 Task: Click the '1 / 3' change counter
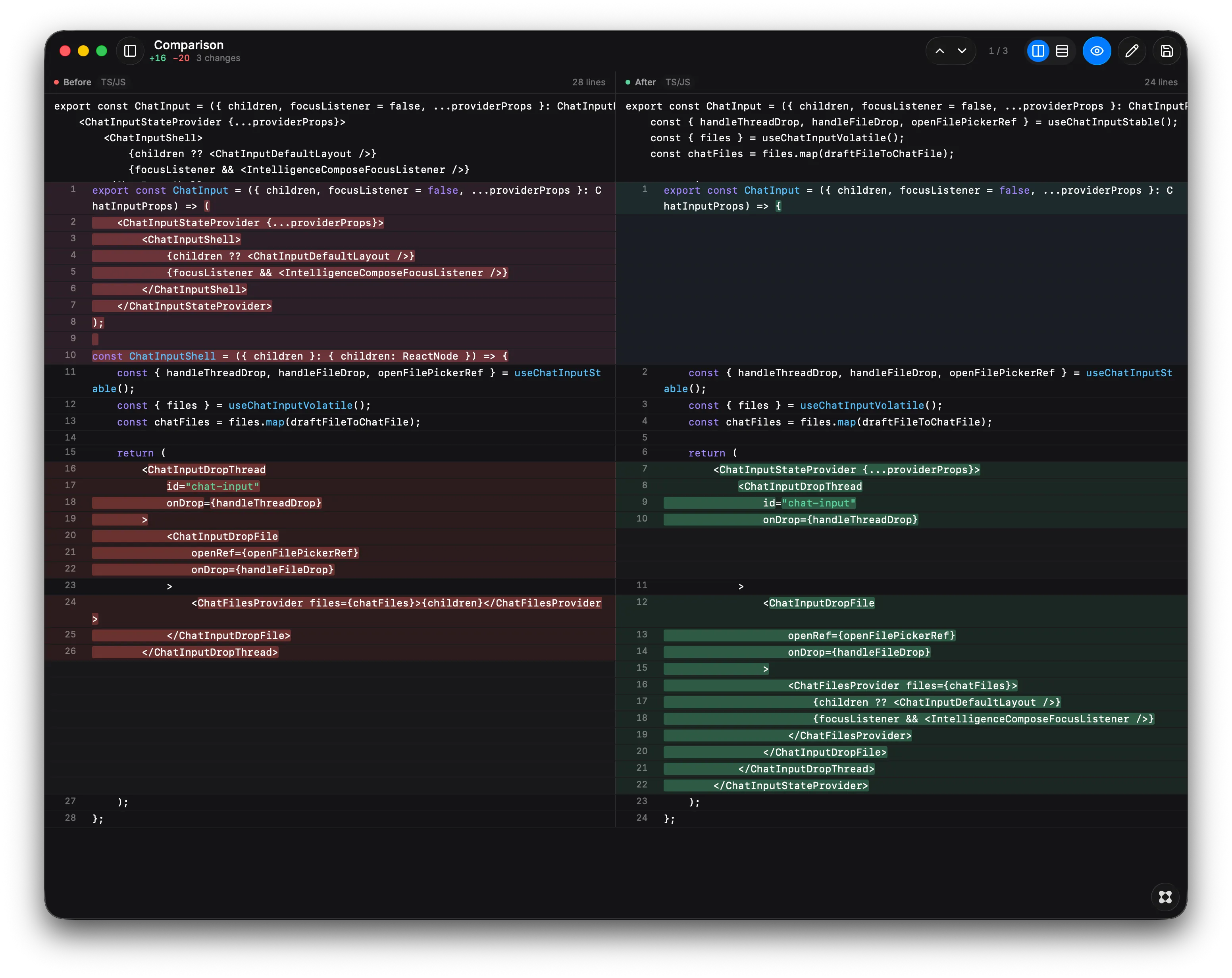pyautogui.click(x=998, y=51)
